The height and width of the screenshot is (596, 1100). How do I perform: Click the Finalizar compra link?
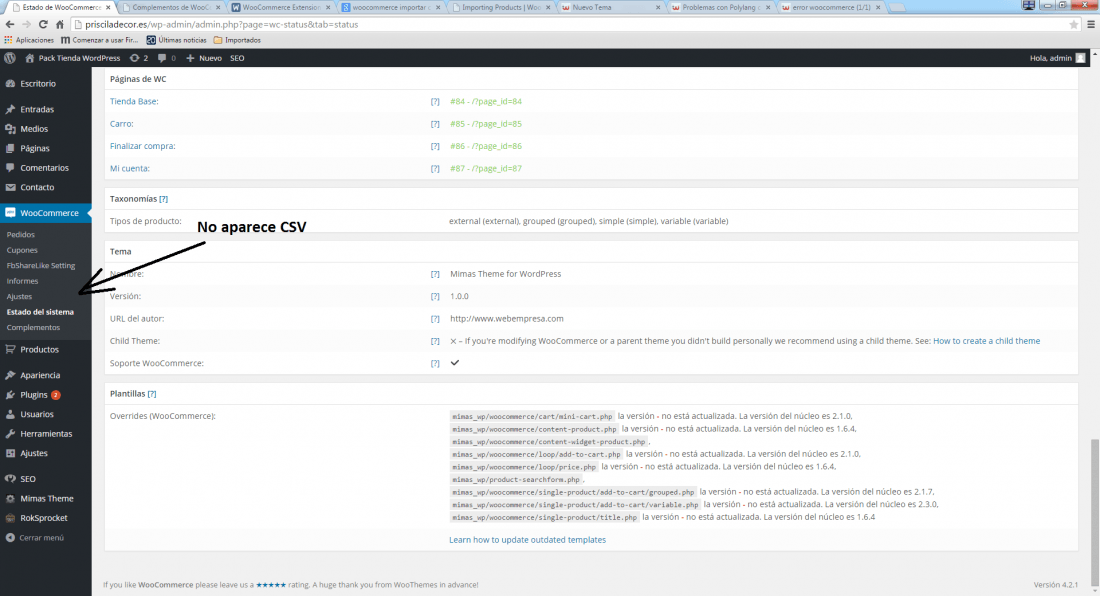tap(142, 147)
